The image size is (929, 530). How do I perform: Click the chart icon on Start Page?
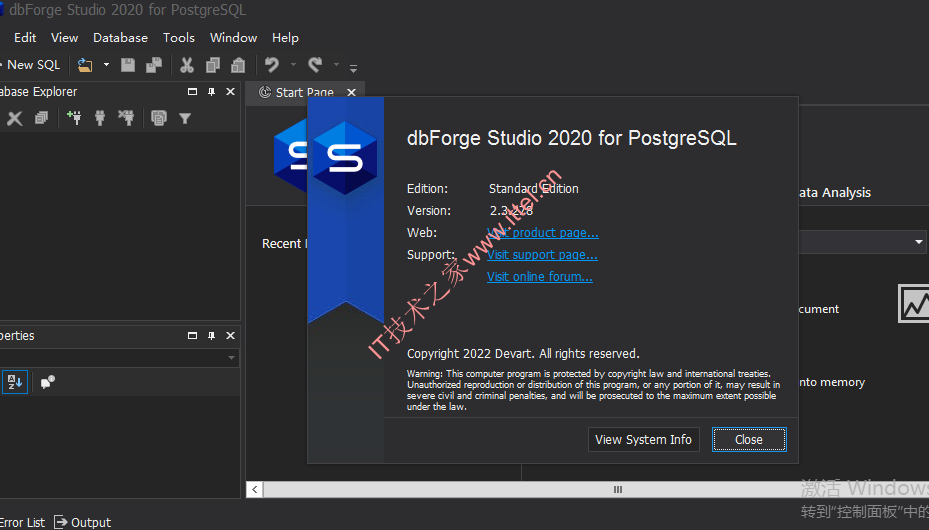914,304
